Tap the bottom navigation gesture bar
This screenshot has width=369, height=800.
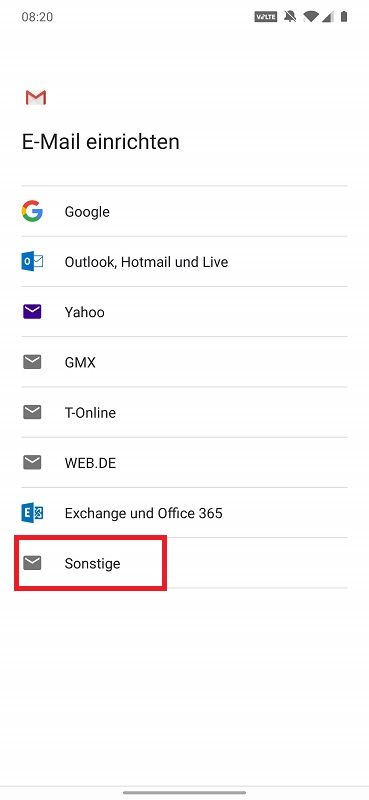(x=184, y=793)
